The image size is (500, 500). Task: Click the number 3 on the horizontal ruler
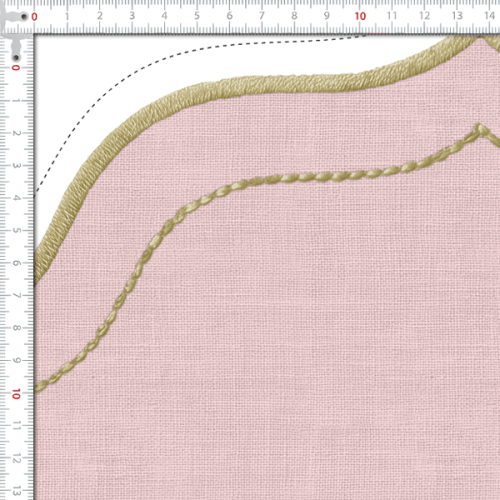132,16
